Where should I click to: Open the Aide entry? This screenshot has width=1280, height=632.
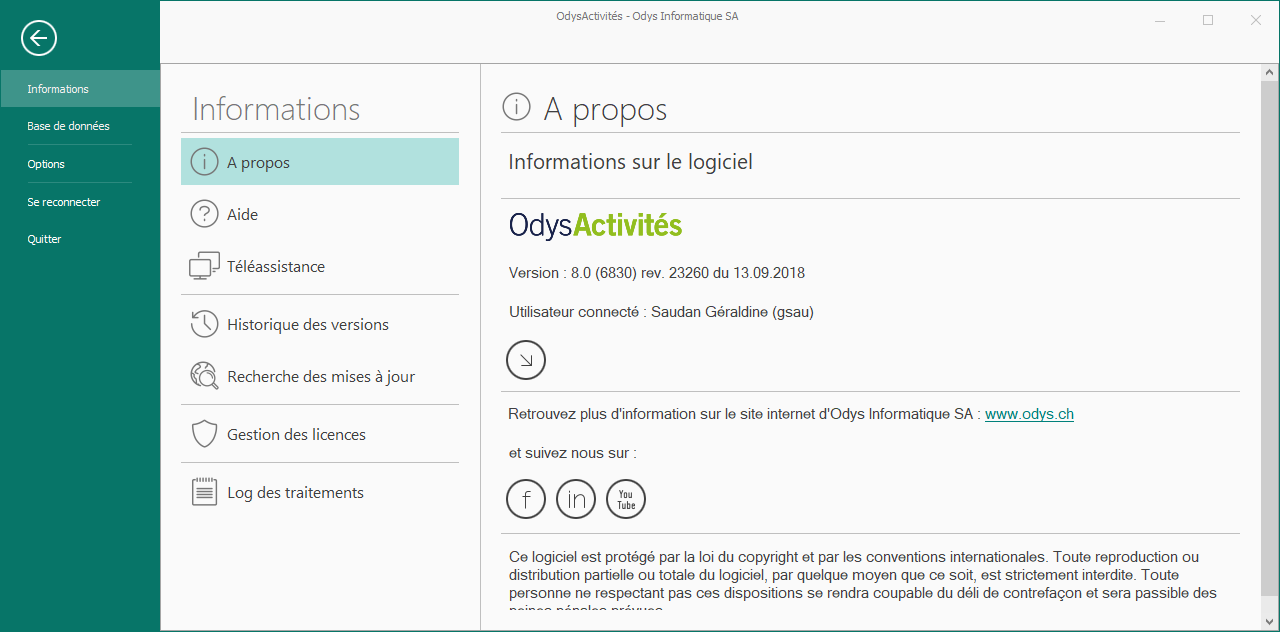(x=320, y=214)
